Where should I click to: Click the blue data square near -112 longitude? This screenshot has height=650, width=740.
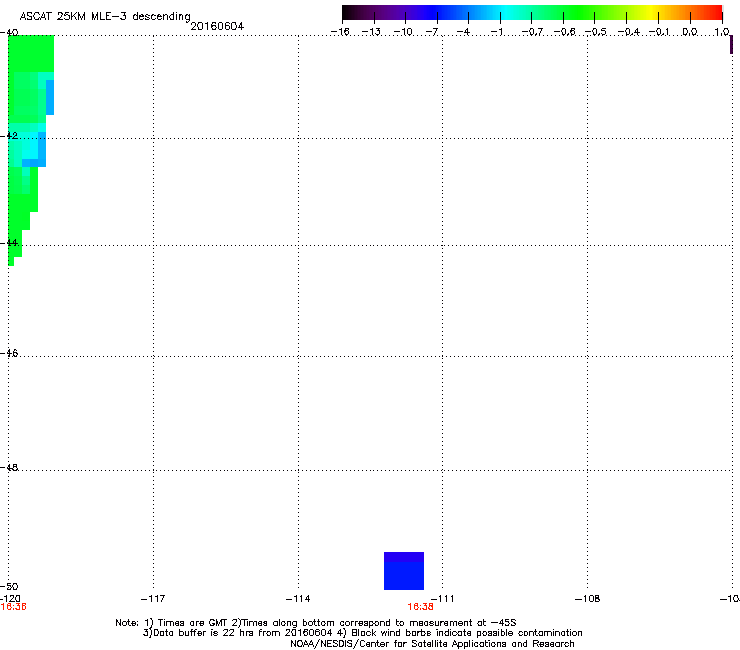click(404, 571)
